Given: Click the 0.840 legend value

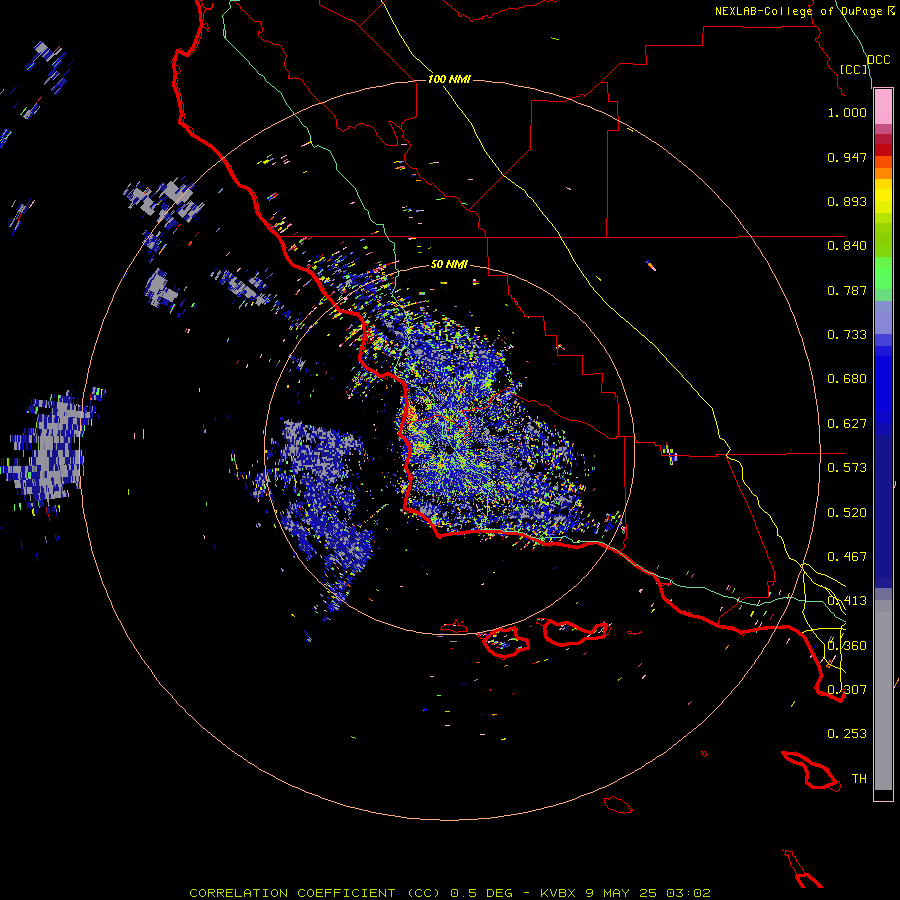Looking at the screenshot, I should (x=847, y=246).
